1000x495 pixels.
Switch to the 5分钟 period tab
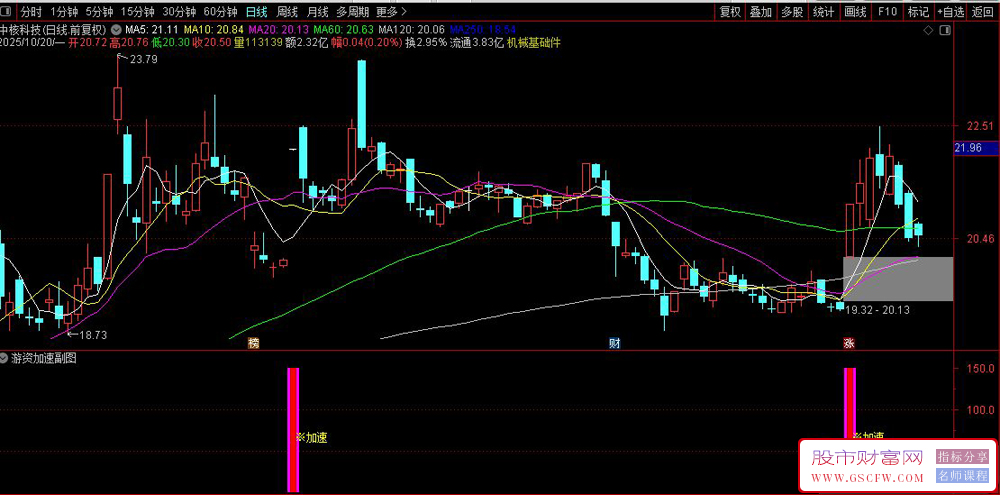(x=99, y=11)
